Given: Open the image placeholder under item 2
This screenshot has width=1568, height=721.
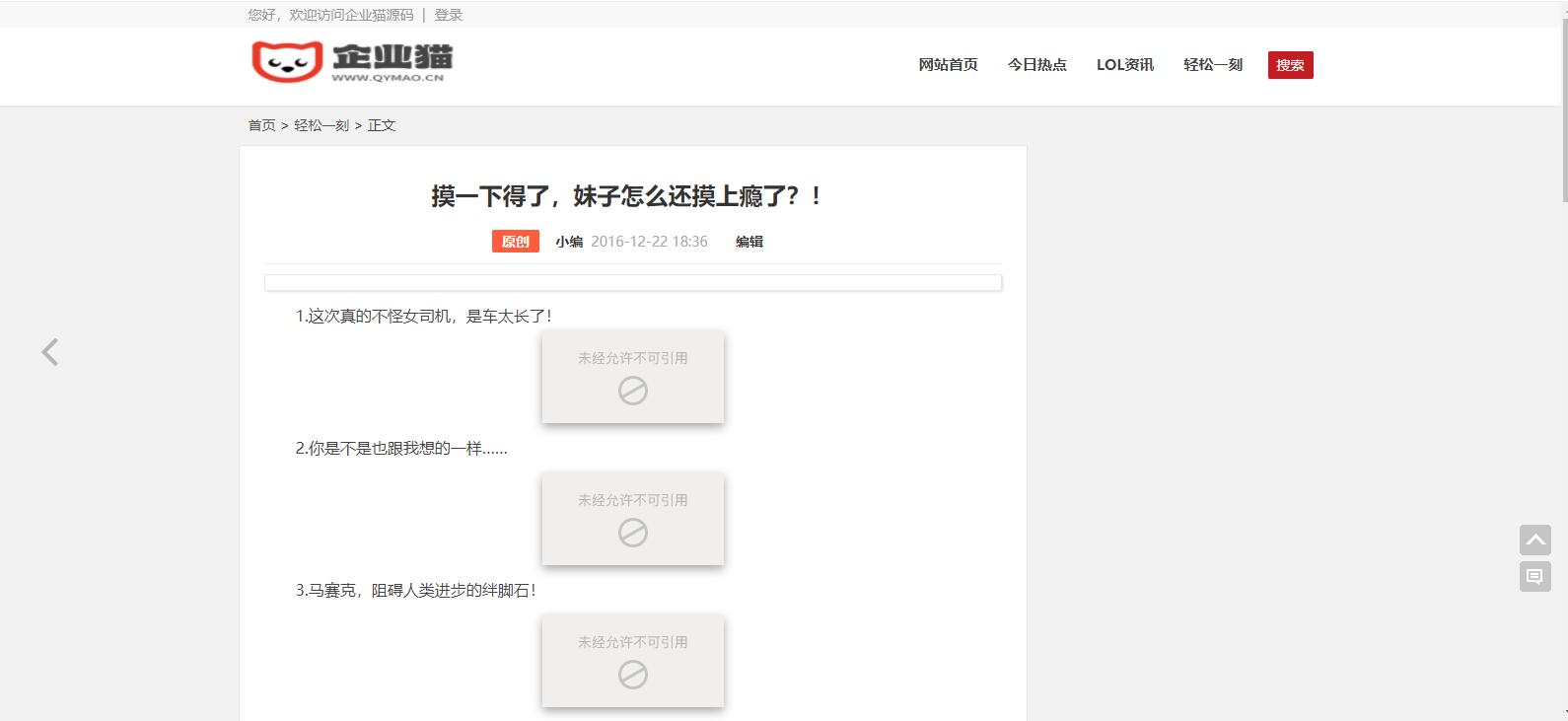Looking at the screenshot, I should 632,519.
